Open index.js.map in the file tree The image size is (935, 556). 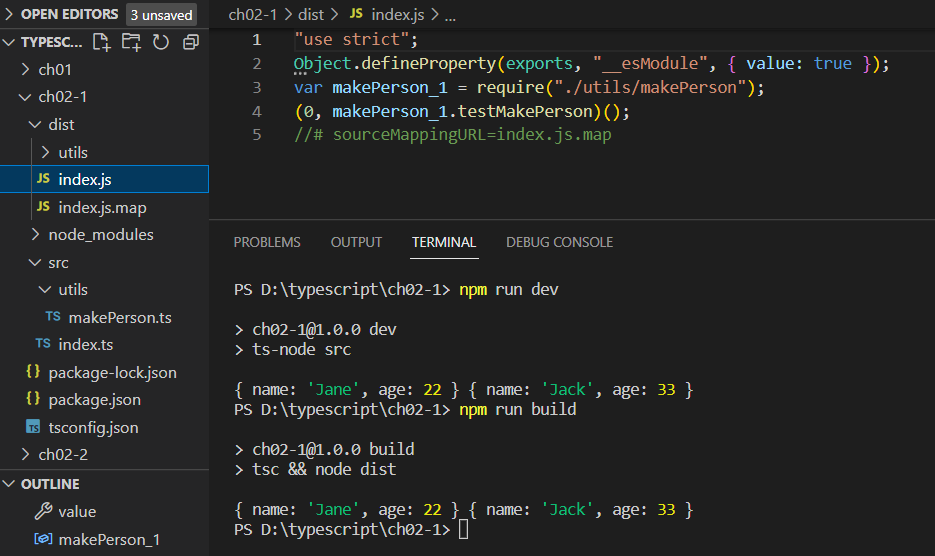104,207
